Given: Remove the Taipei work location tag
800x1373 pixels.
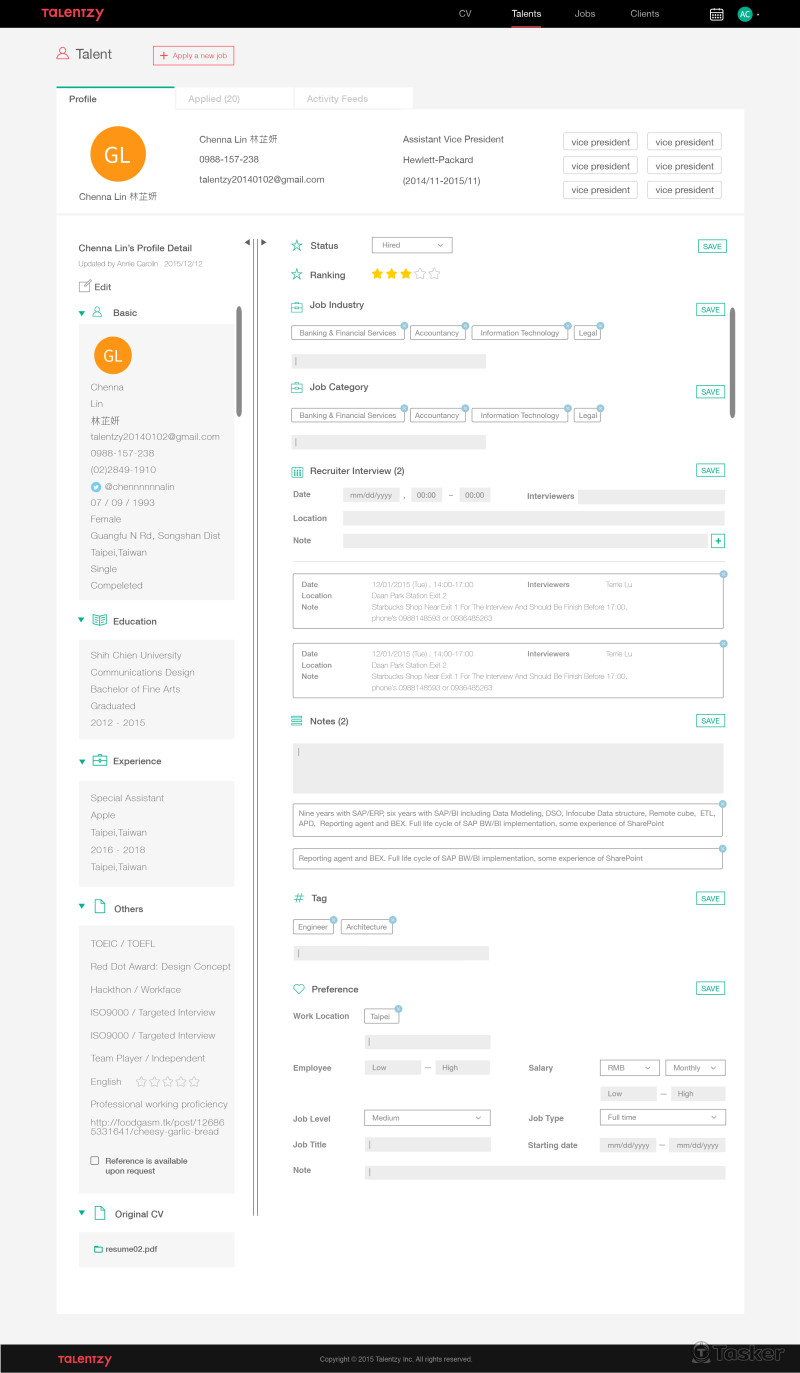Looking at the screenshot, I should coord(398,1008).
